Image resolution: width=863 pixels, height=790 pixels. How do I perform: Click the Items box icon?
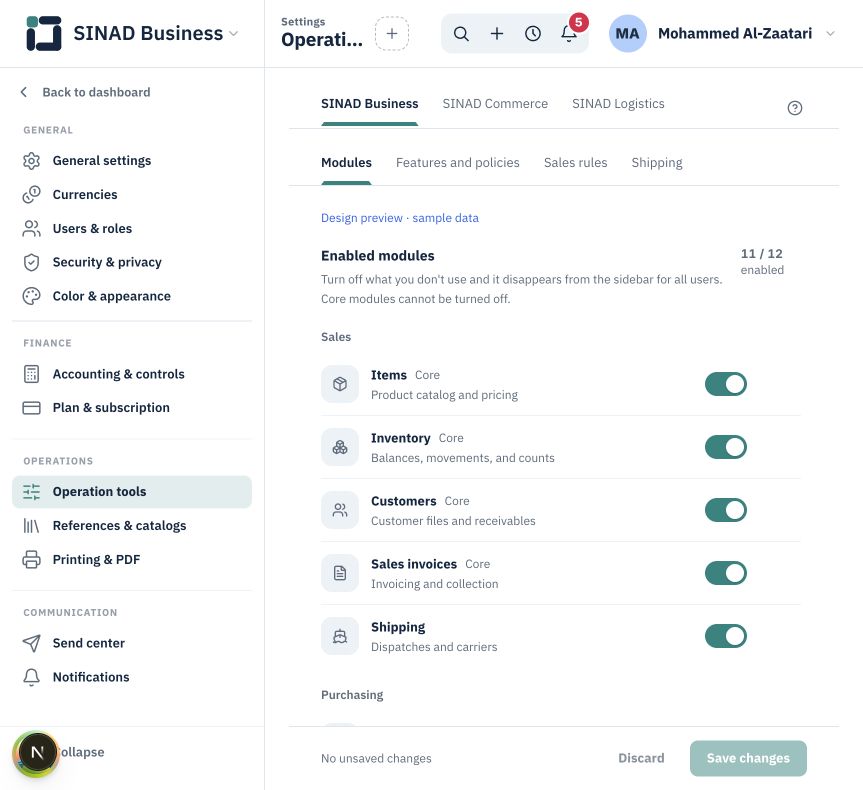point(340,384)
